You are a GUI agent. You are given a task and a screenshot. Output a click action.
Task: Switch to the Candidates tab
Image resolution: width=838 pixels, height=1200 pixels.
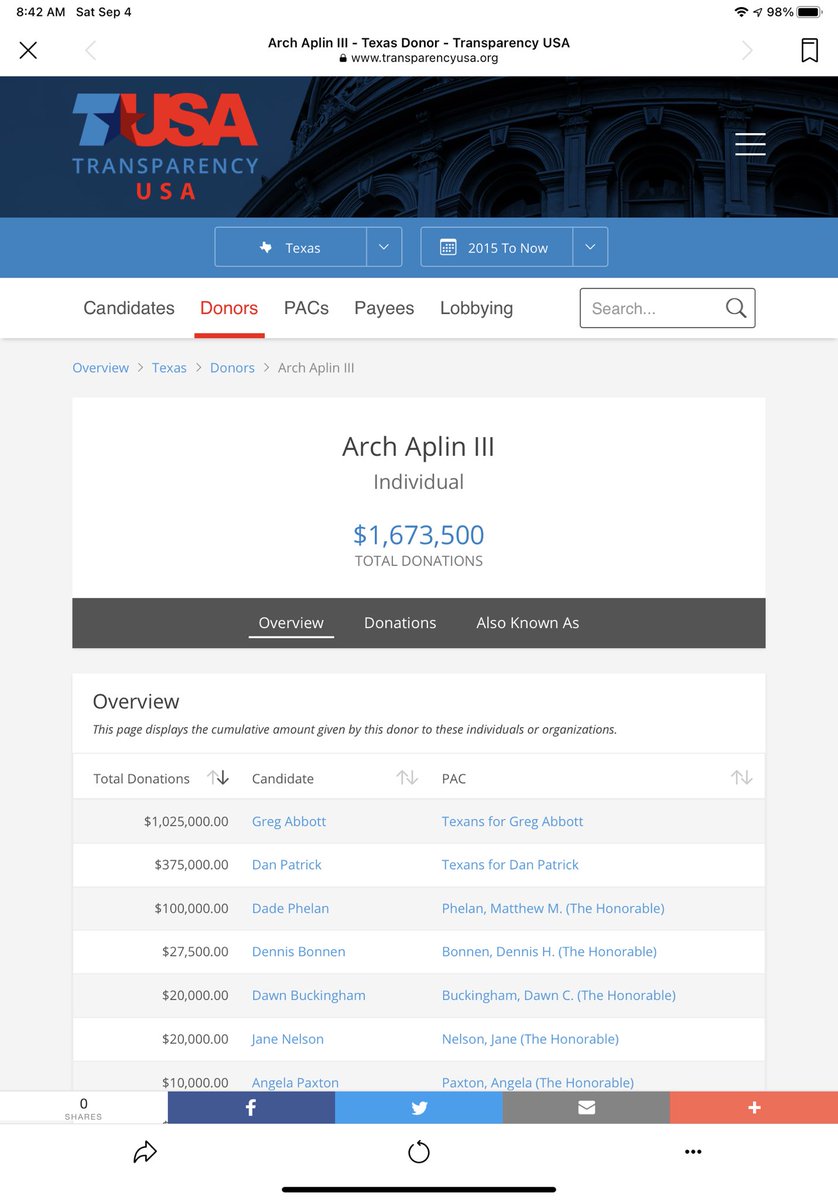(x=129, y=308)
